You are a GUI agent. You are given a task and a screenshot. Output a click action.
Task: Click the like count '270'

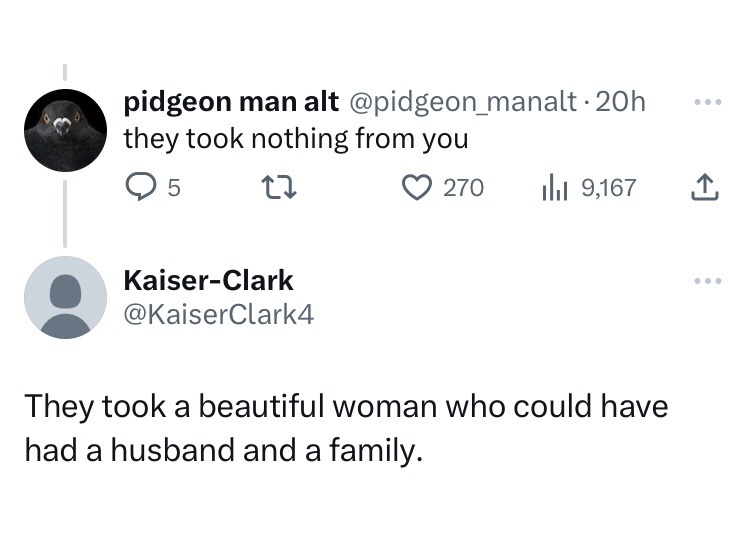tap(463, 188)
